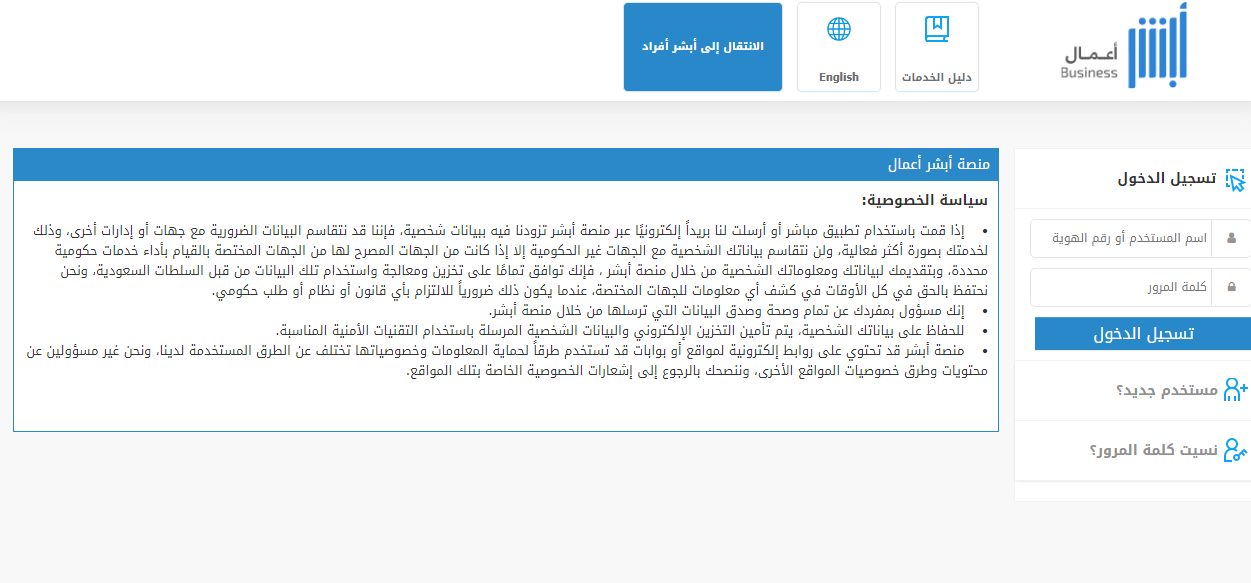The image size is (1251, 583).
Task: Click the Absher Business logo
Action: coord(1124,47)
